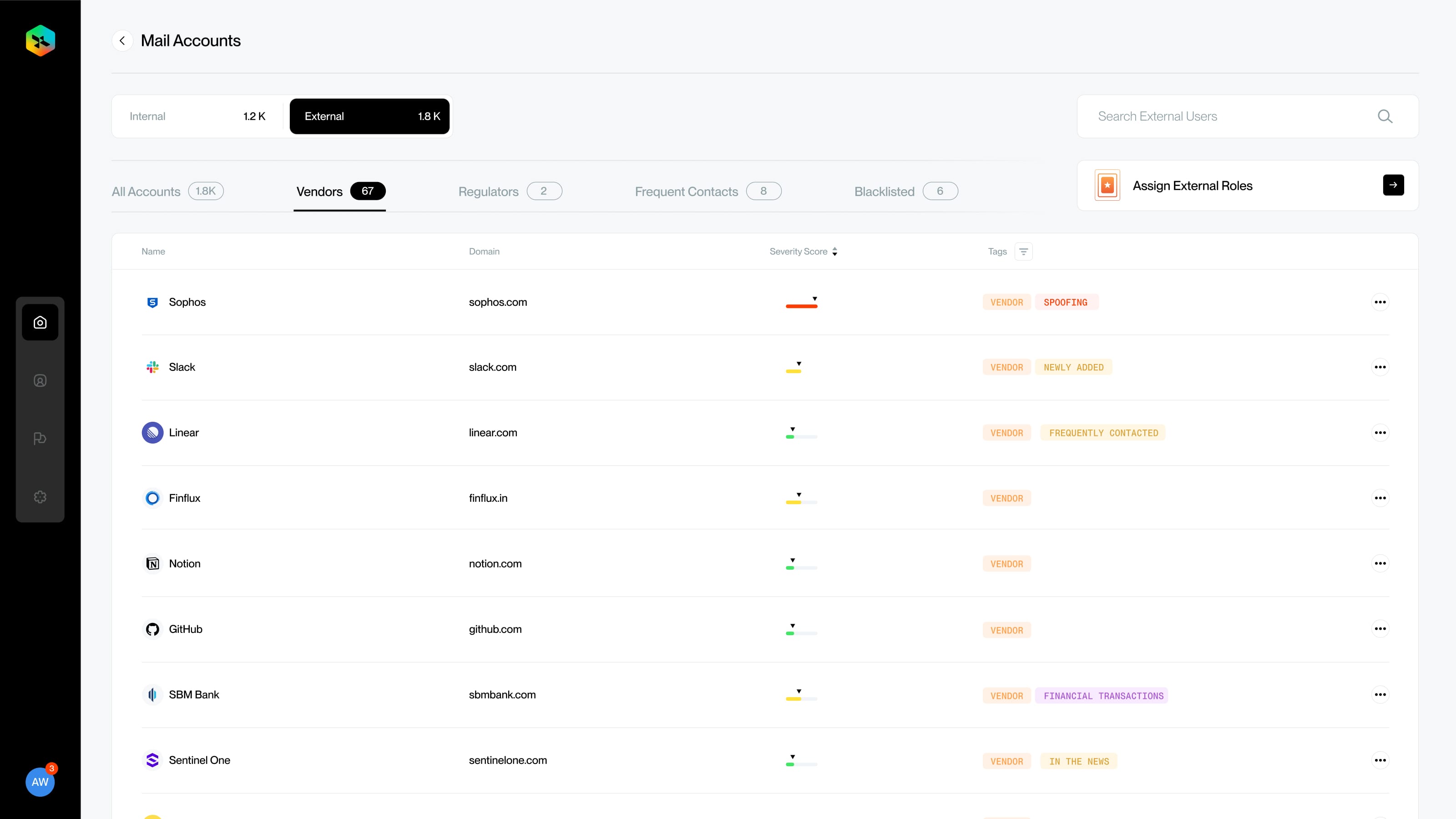Click the Slack logo icon
The image size is (1456, 819).
(x=152, y=367)
